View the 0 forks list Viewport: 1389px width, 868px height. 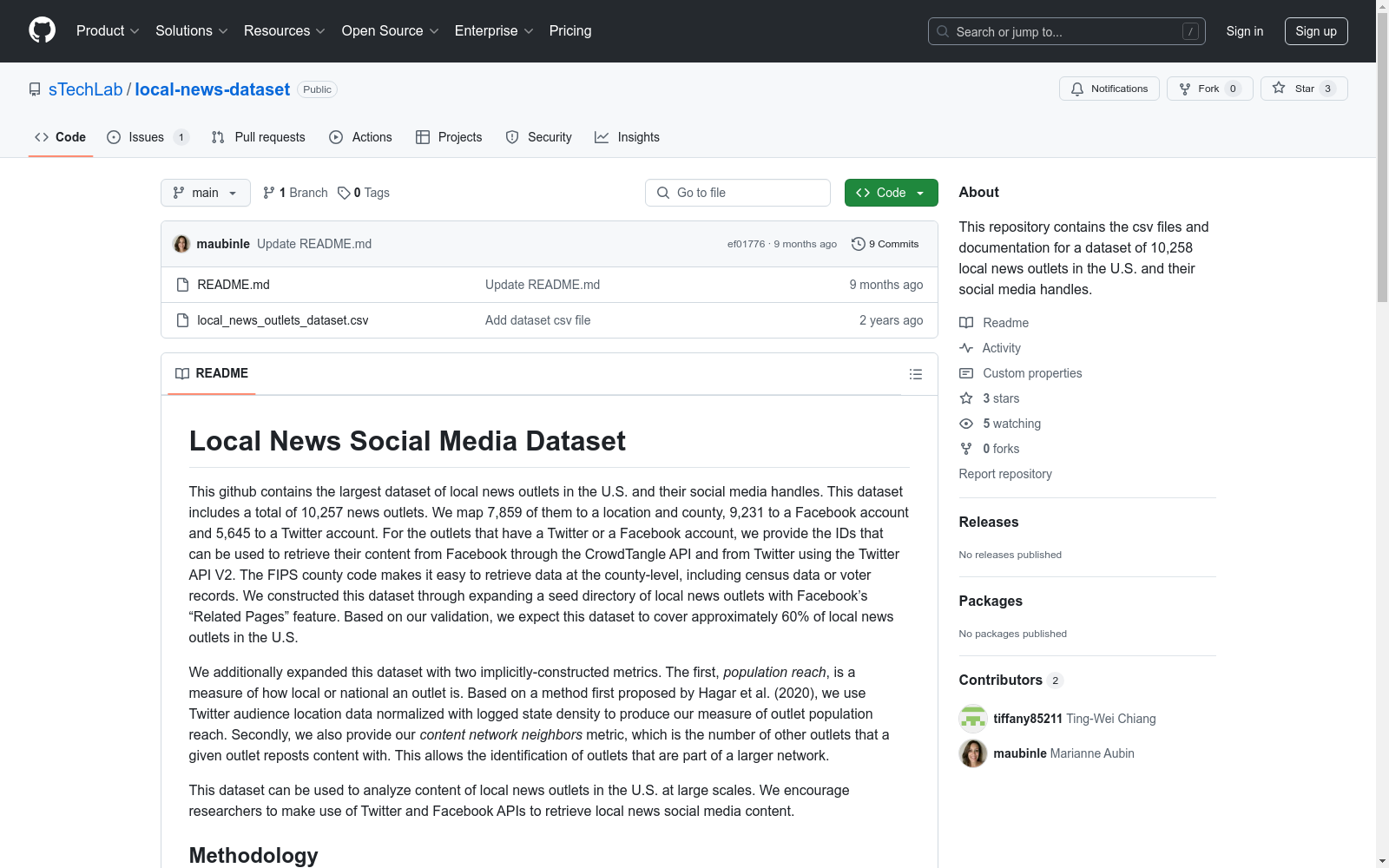tap(1002, 449)
